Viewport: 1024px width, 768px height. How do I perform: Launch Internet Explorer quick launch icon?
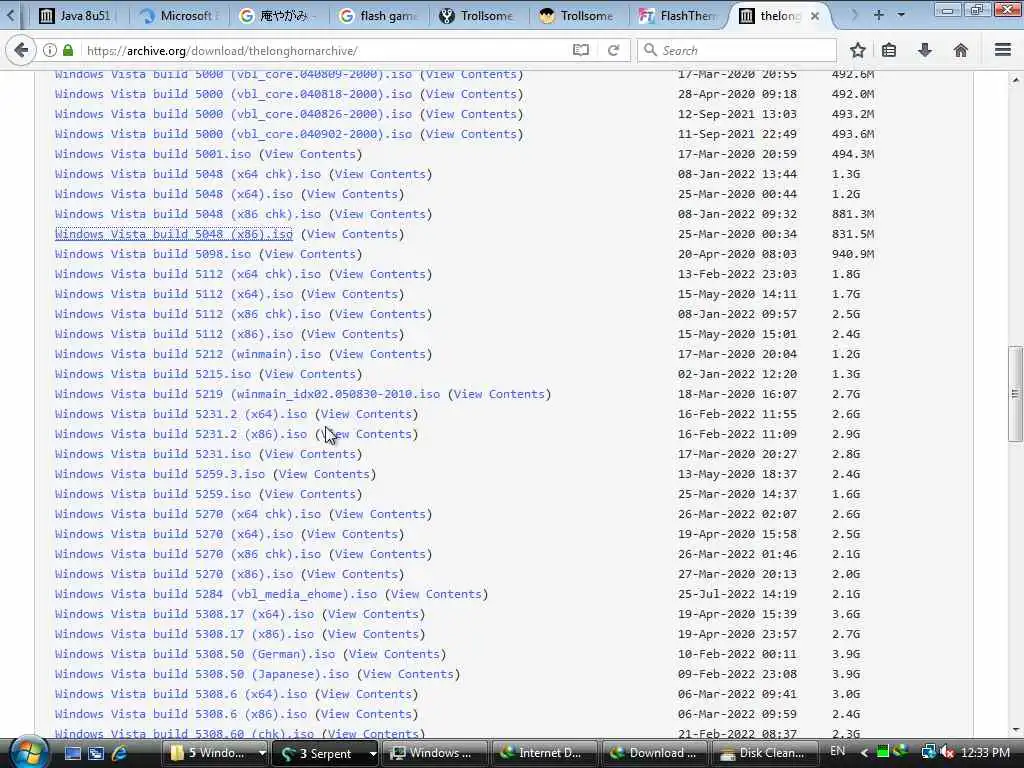pos(120,753)
